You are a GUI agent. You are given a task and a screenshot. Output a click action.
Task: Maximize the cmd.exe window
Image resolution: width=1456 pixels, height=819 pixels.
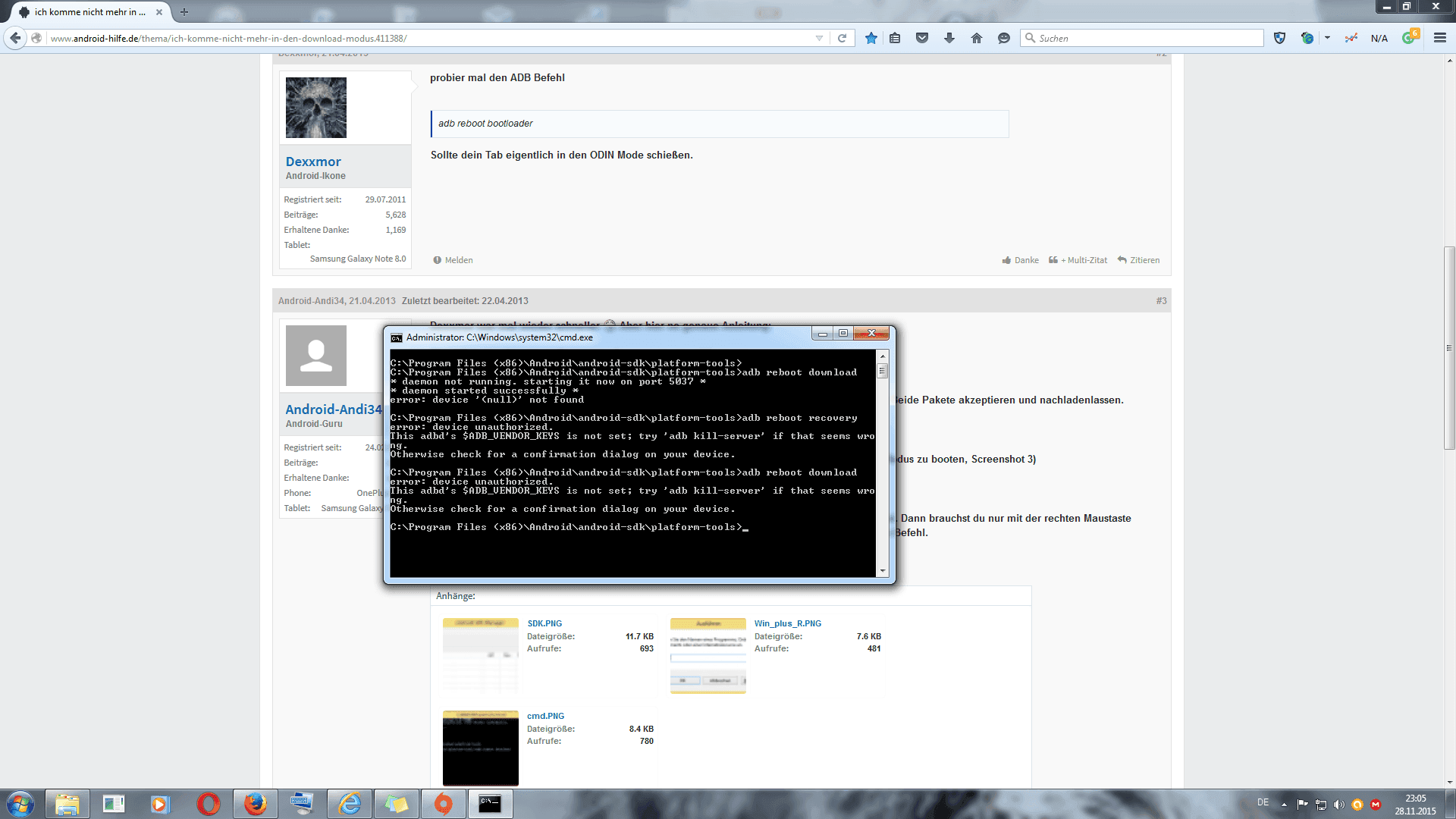843,334
